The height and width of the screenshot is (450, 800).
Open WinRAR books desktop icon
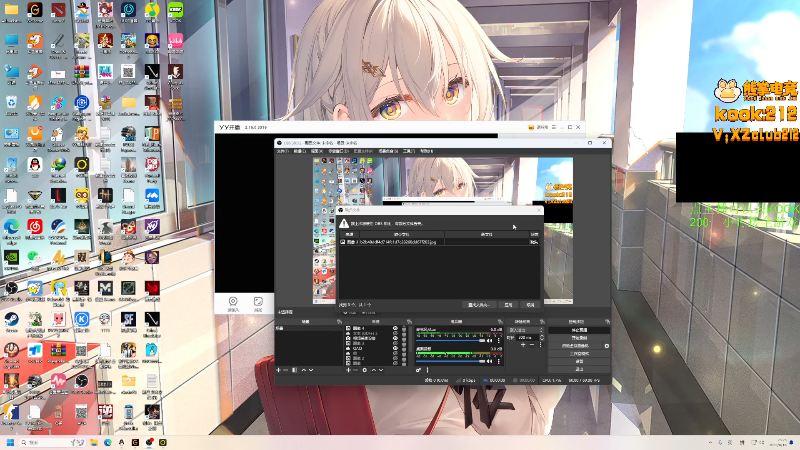coord(82,71)
